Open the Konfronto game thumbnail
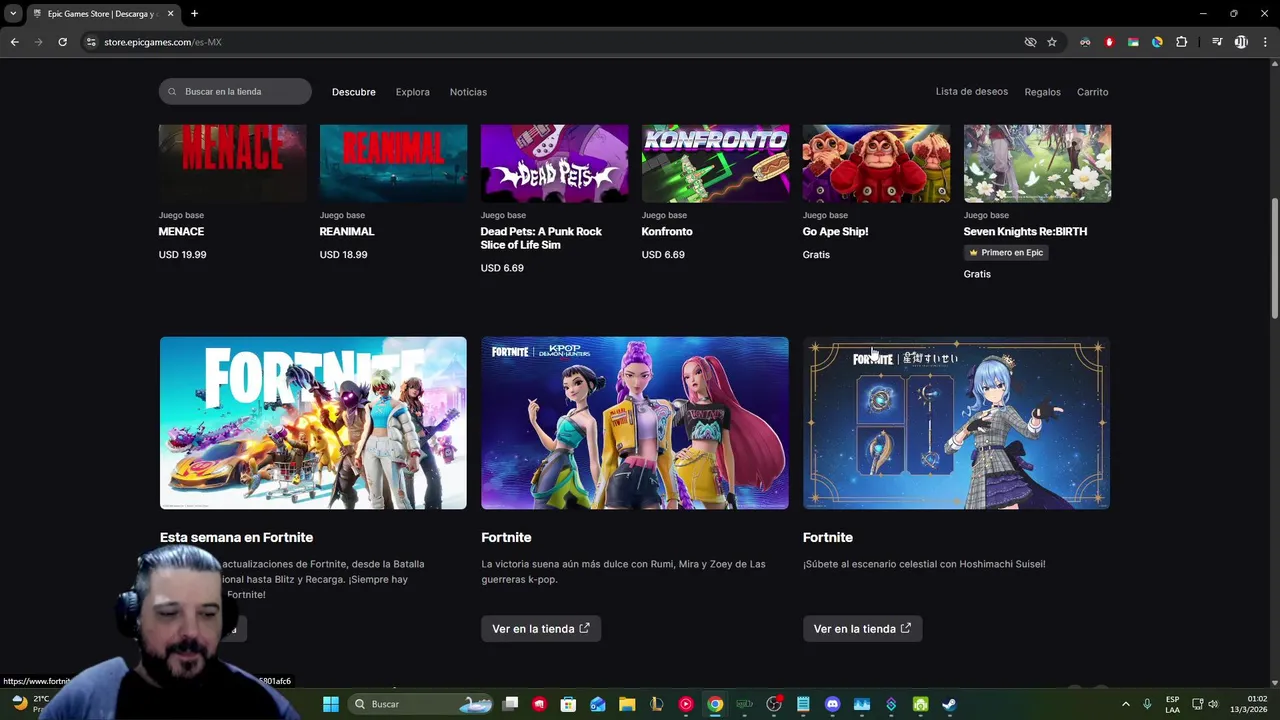 [x=715, y=163]
